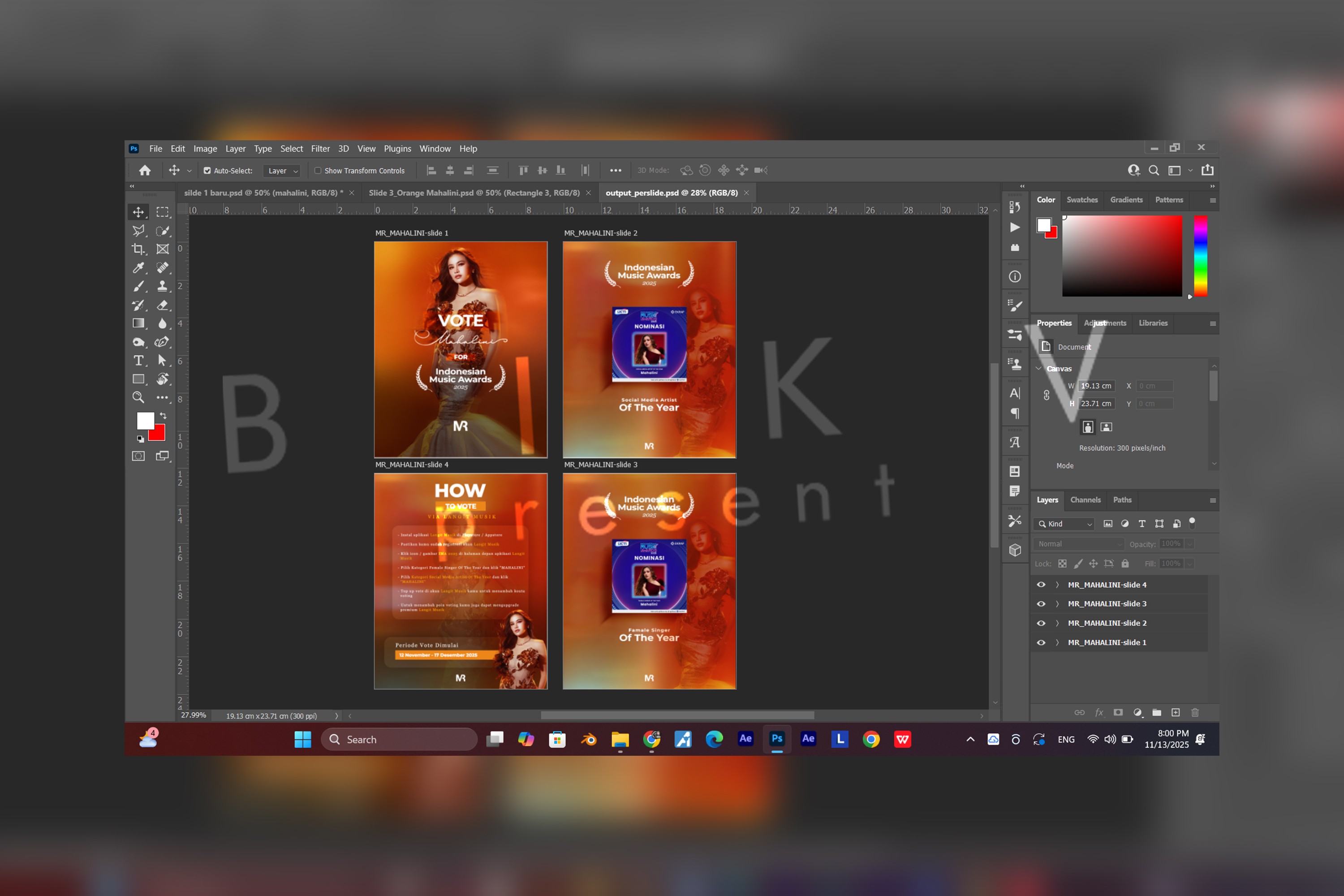Select the Brush tool
The height and width of the screenshot is (896, 1344).
click(x=138, y=286)
